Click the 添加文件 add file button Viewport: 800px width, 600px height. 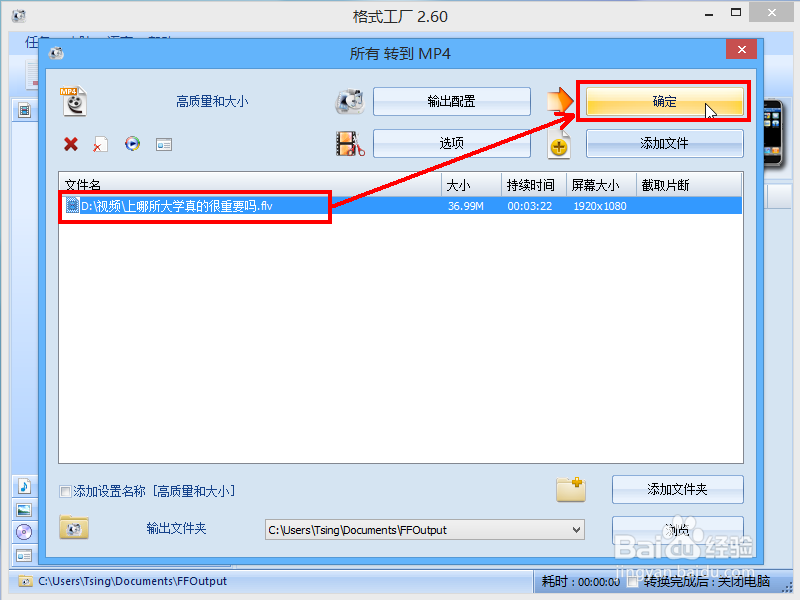pyautogui.click(x=664, y=143)
